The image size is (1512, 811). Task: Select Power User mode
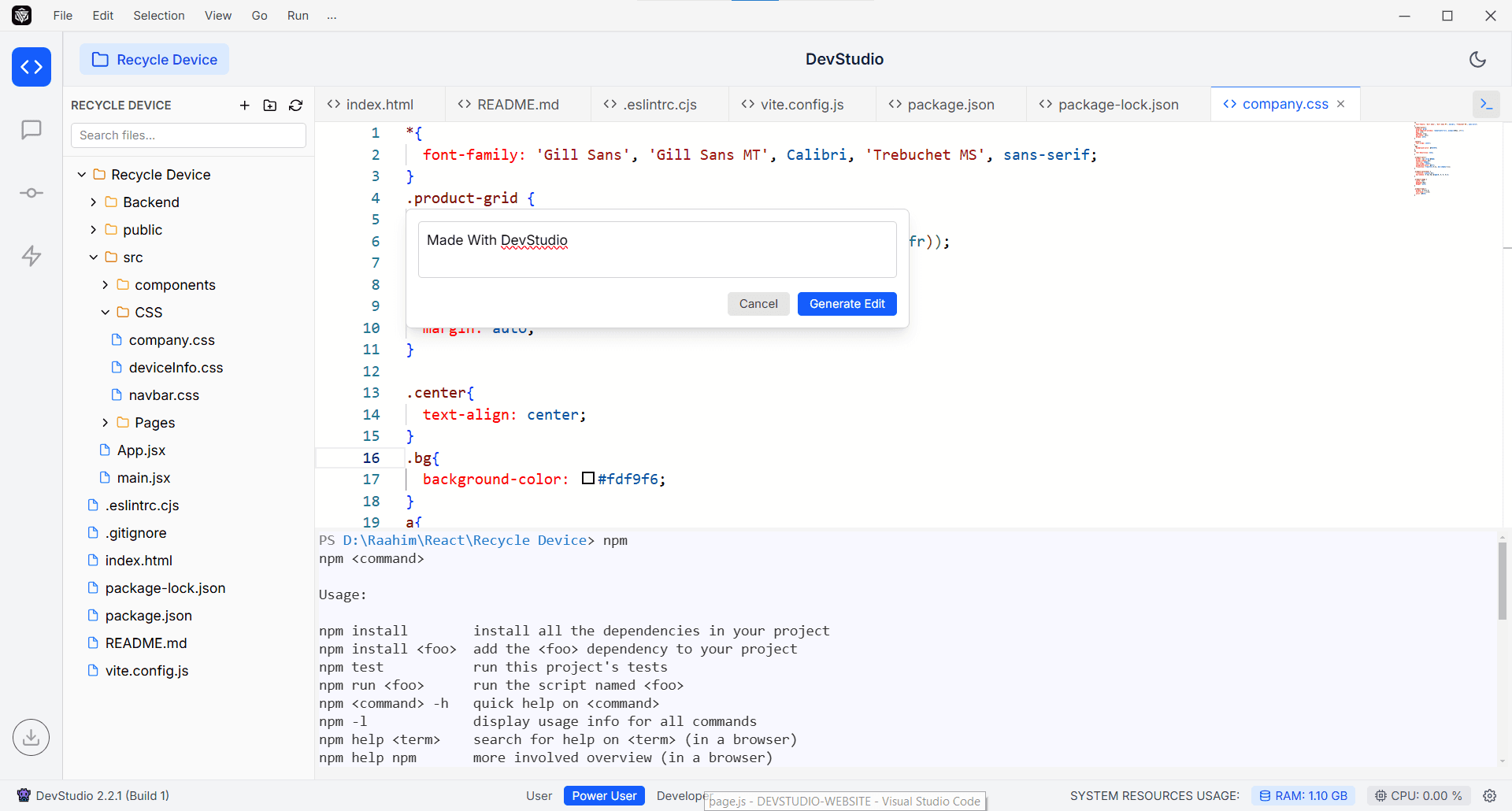click(604, 796)
